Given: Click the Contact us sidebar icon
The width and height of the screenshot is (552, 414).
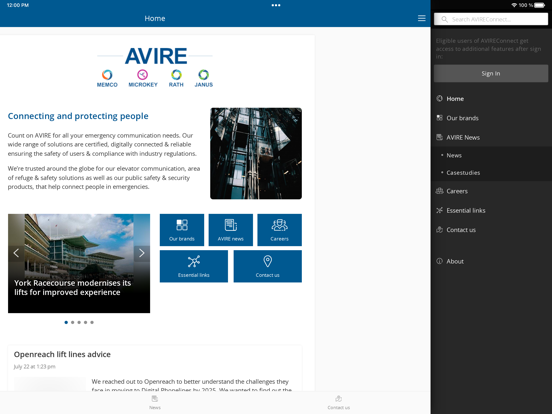Looking at the screenshot, I should (x=439, y=230).
